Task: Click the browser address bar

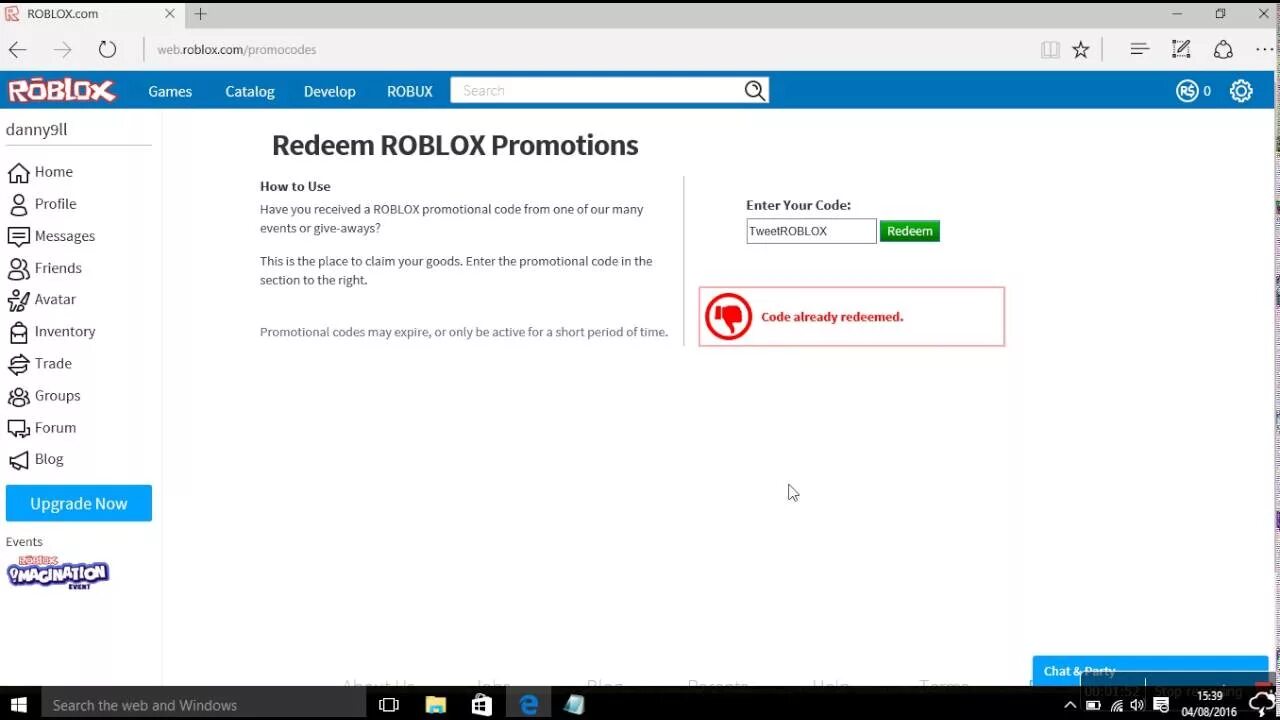Action: (590, 49)
